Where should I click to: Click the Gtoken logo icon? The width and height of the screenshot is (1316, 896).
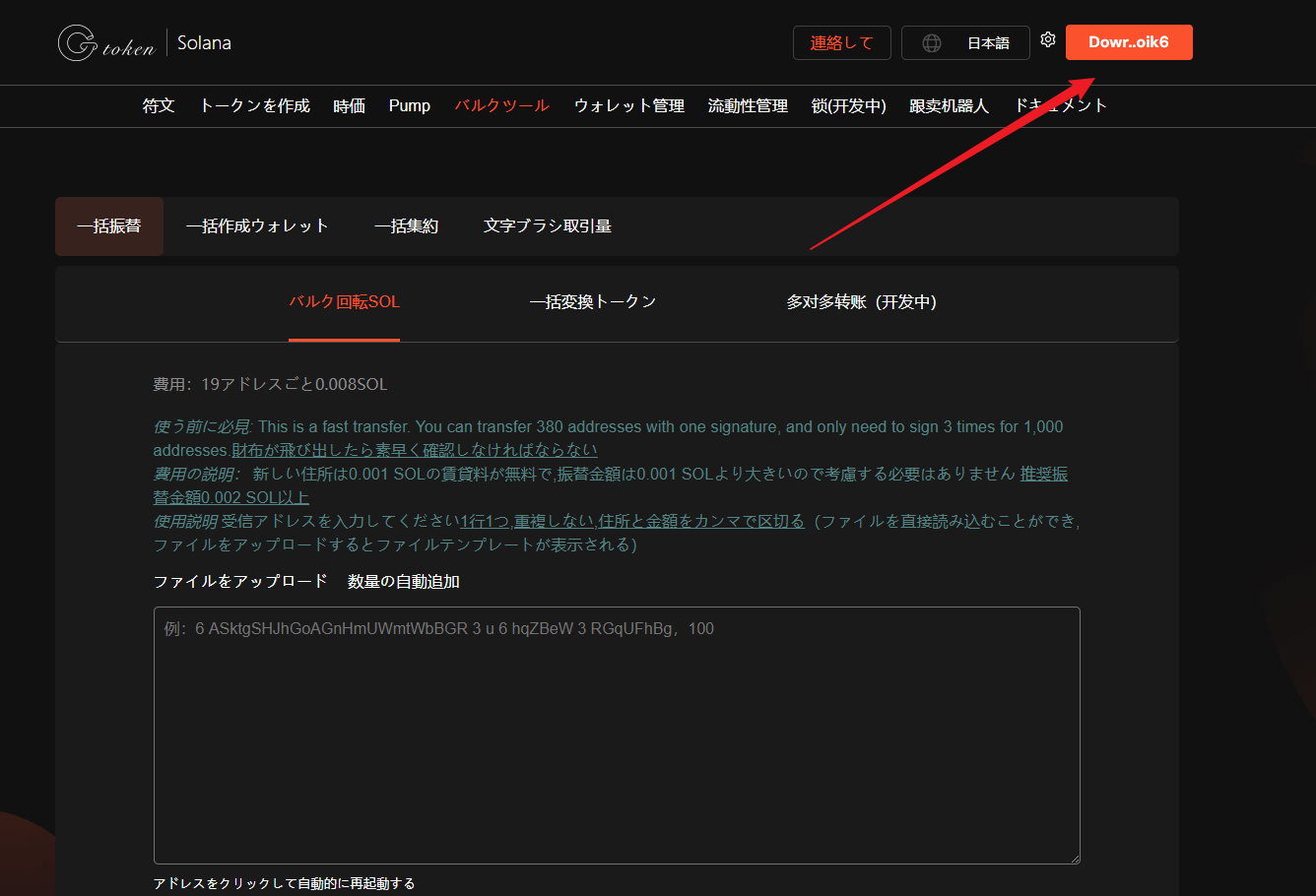[78, 43]
